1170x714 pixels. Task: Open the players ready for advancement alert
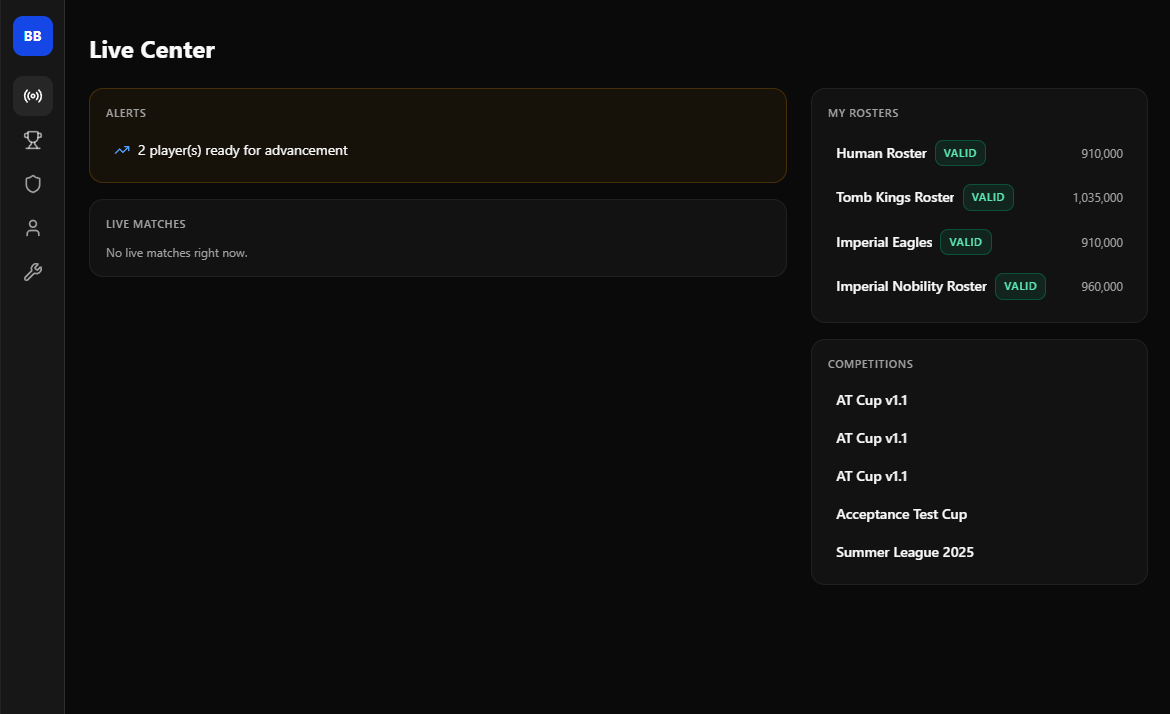tap(242, 151)
